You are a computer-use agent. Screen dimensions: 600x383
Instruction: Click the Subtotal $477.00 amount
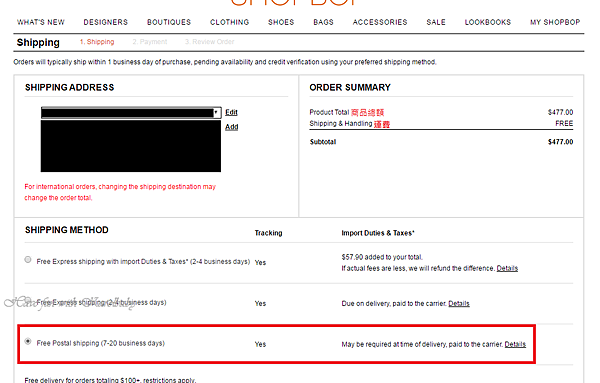560,142
